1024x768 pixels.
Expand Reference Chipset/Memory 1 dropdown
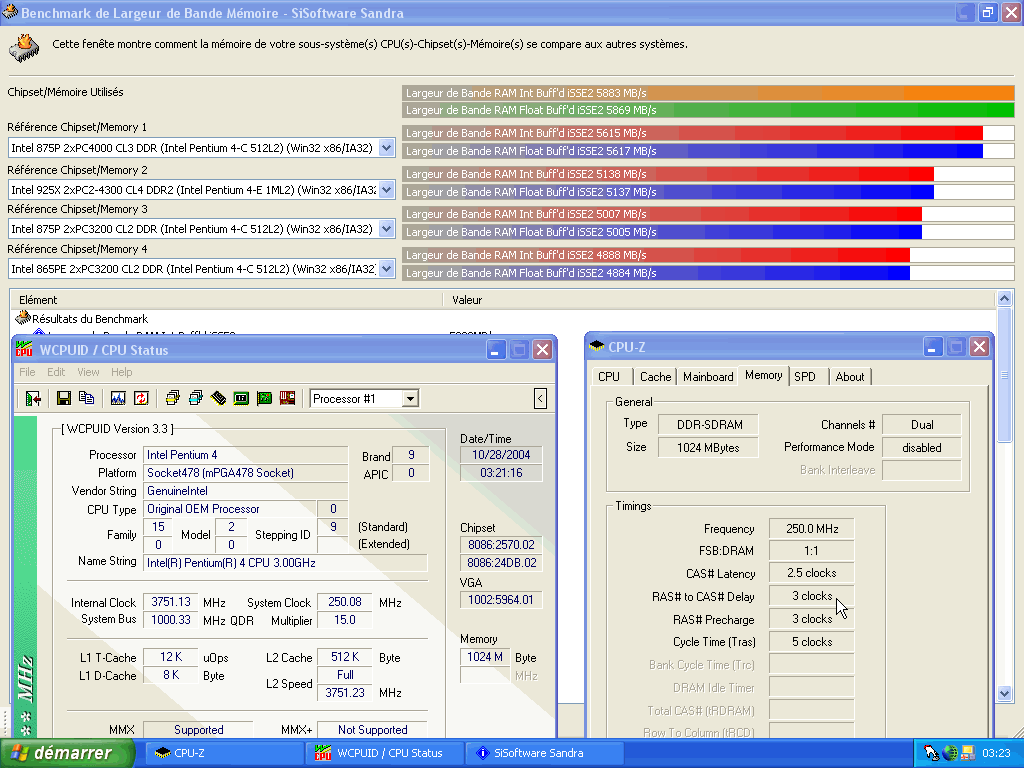[x=387, y=148]
